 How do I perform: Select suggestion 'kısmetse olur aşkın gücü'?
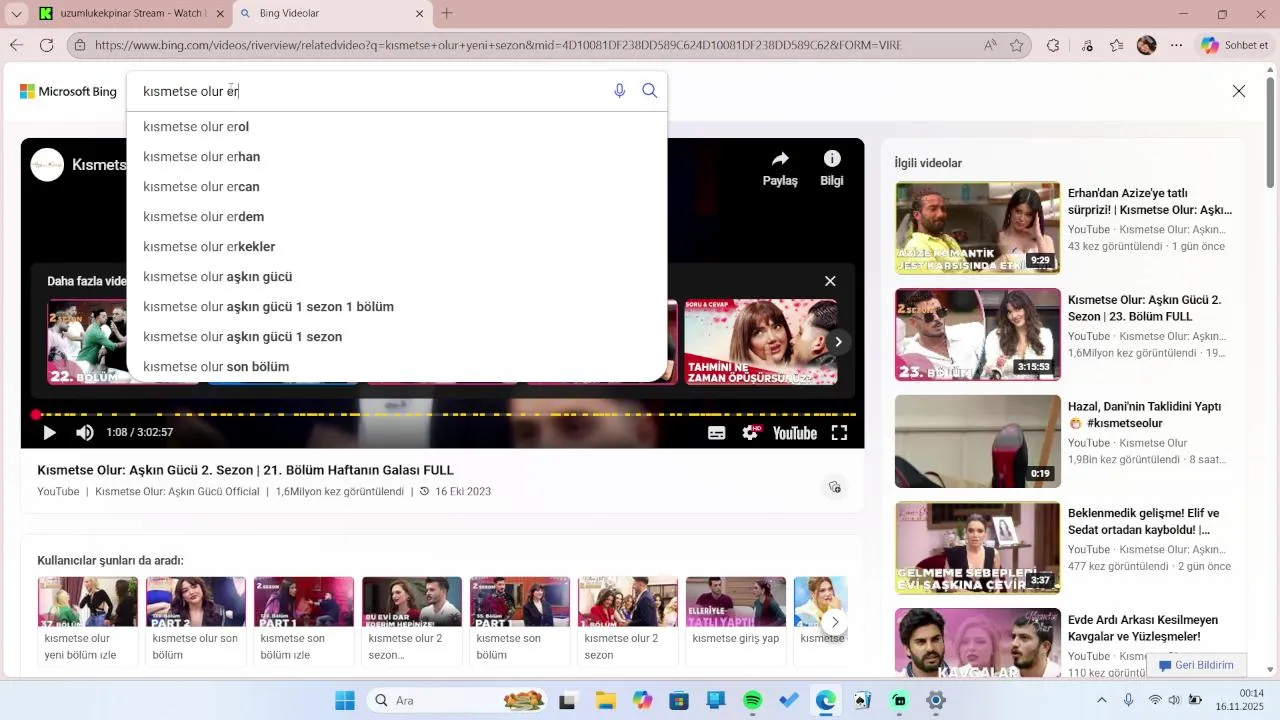point(397,277)
